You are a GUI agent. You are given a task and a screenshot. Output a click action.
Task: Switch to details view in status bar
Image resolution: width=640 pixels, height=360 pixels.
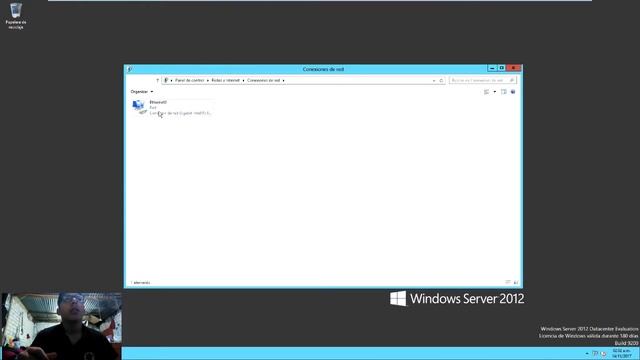tap(508, 282)
